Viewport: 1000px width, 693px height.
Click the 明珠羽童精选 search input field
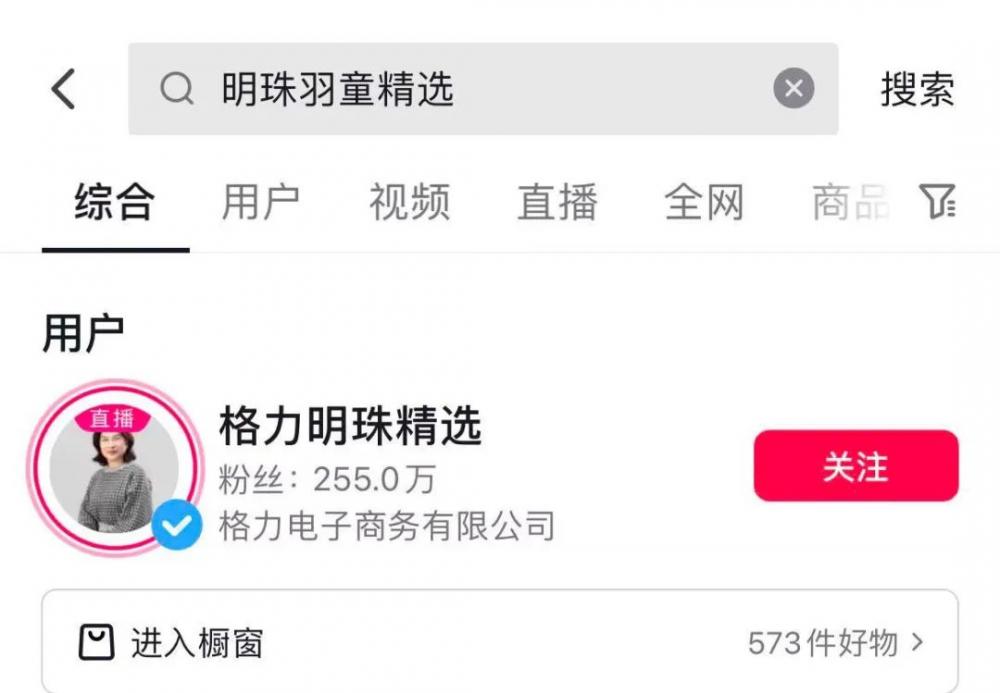483,89
